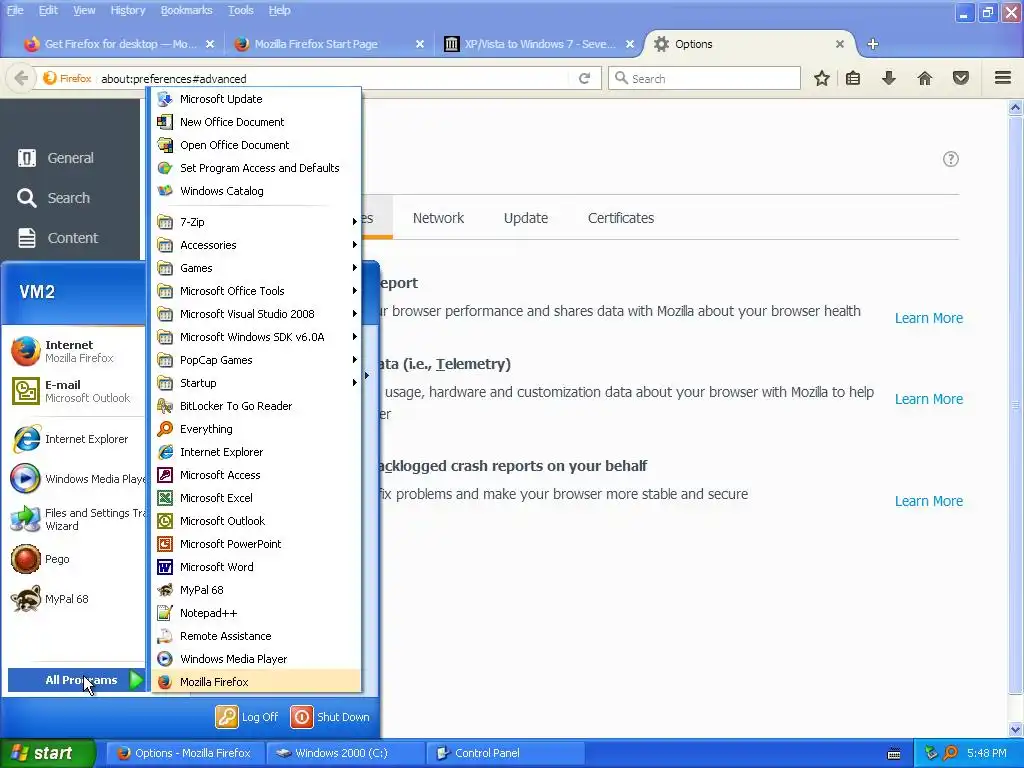Launch Microsoft Access
The image size is (1024, 768).
256,475
